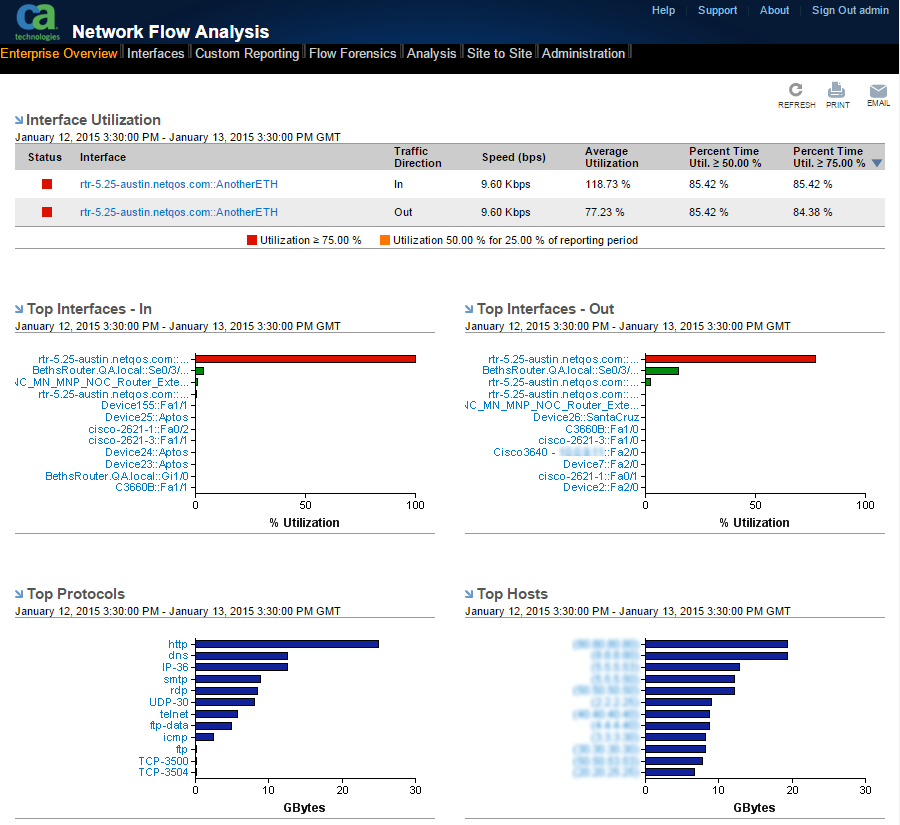Refresh the report using the Refresh icon
This screenshot has height=825, width=900.
click(796, 89)
